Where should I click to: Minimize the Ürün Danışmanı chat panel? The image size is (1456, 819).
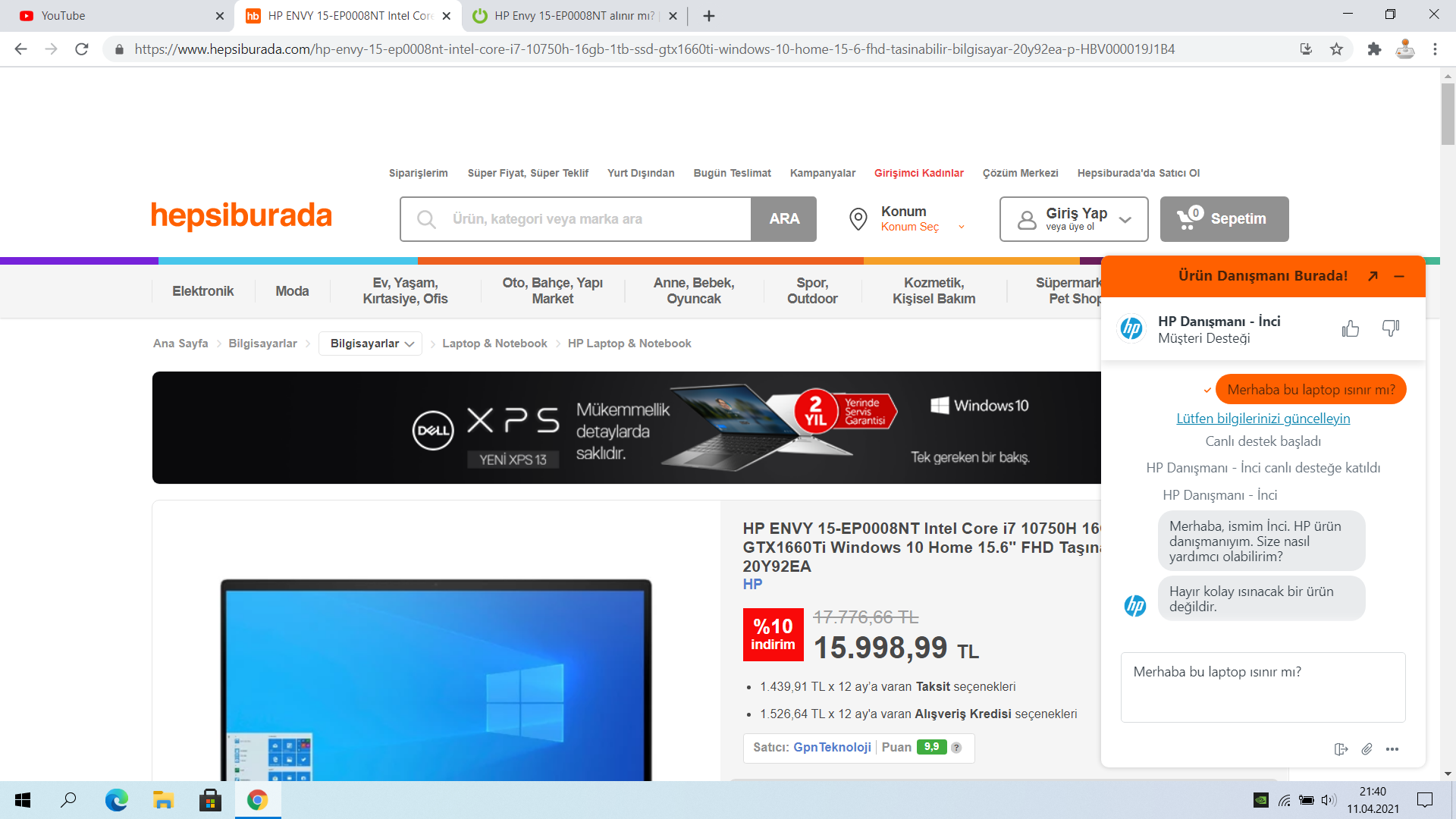point(1399,276)
